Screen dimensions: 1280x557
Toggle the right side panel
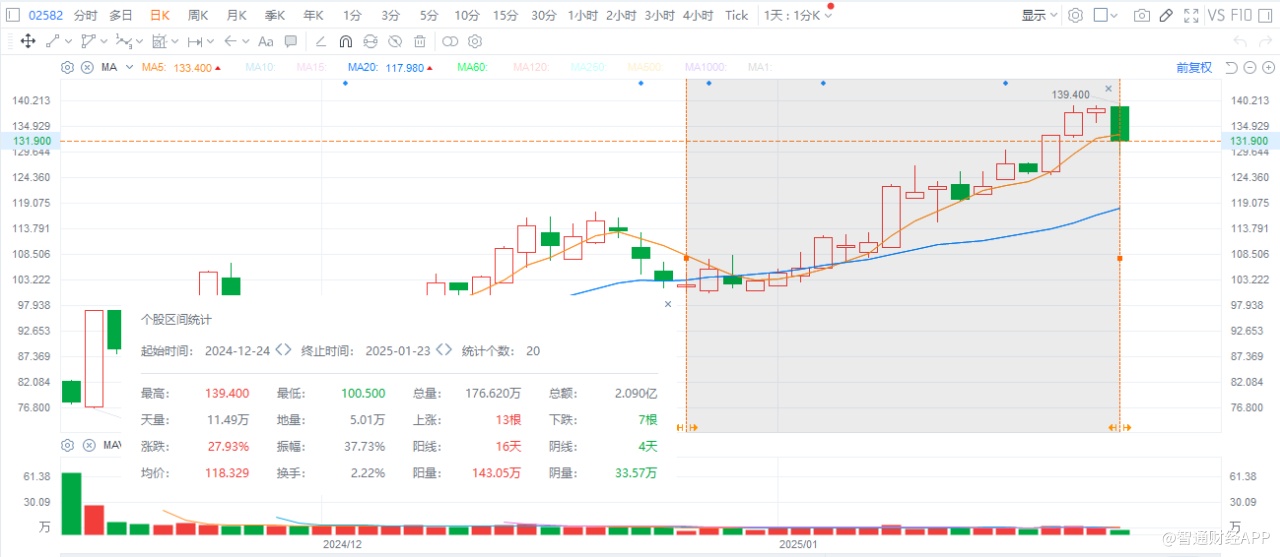tap(1267, 15)
